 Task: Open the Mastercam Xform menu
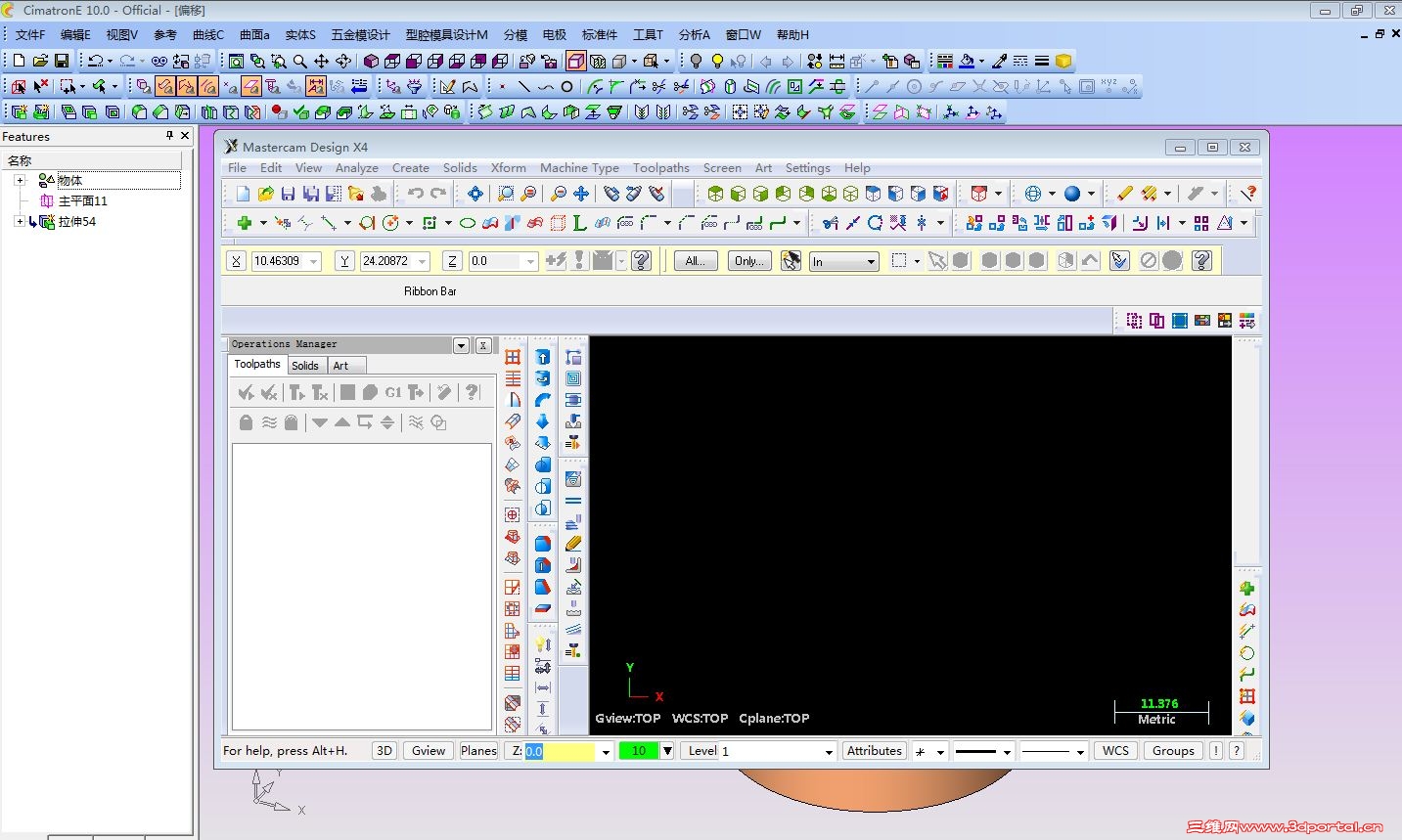coord(509,168)
